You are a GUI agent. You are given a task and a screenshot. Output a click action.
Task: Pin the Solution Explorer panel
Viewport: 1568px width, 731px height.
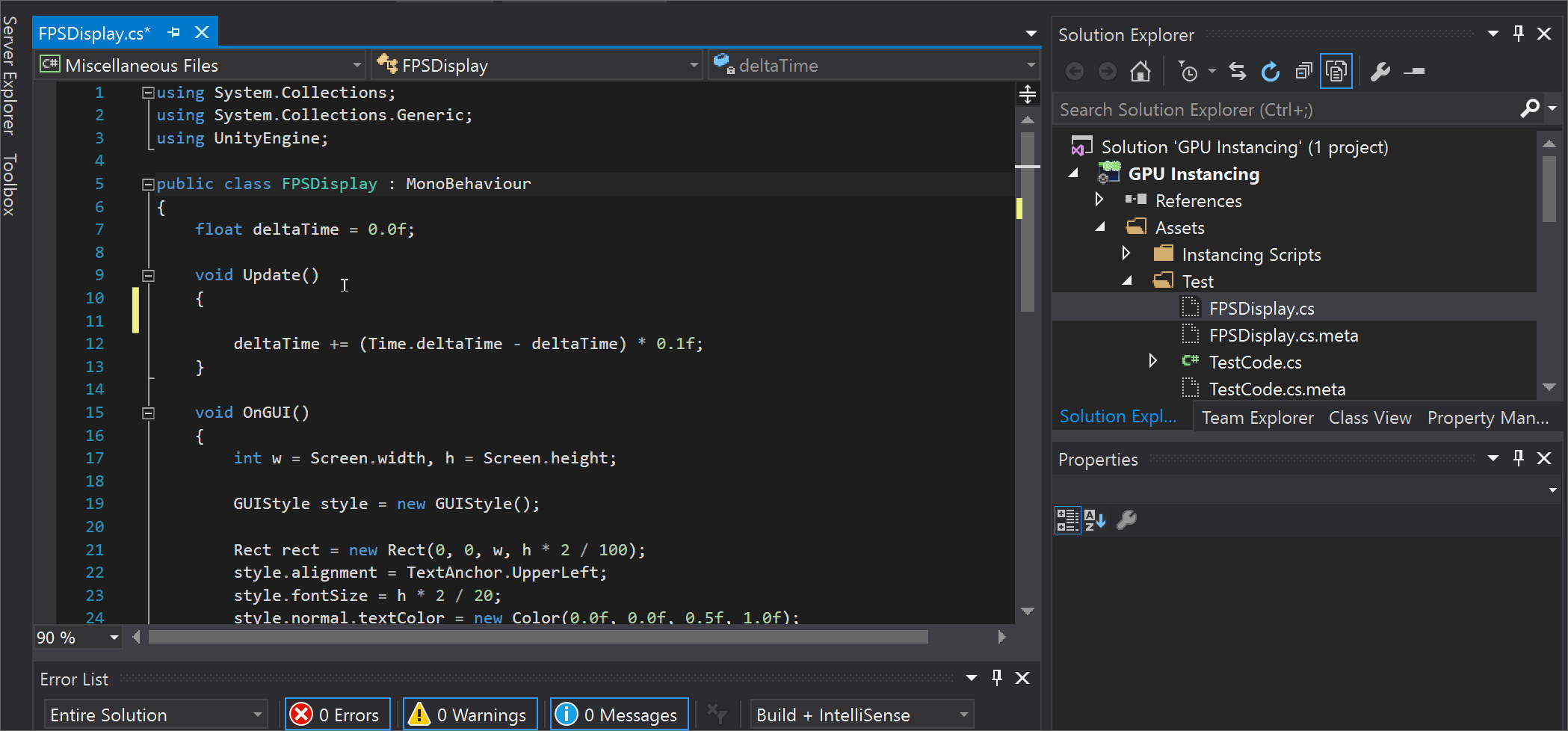pos(1519,34)
